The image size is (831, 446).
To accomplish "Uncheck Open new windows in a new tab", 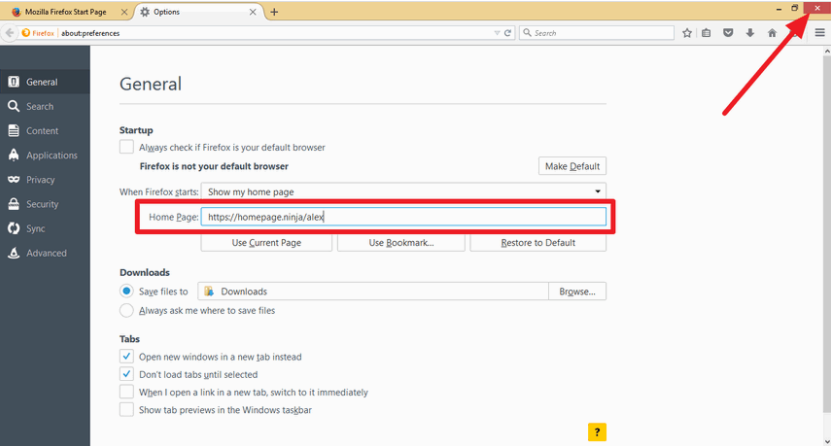I will coord(126,356).
